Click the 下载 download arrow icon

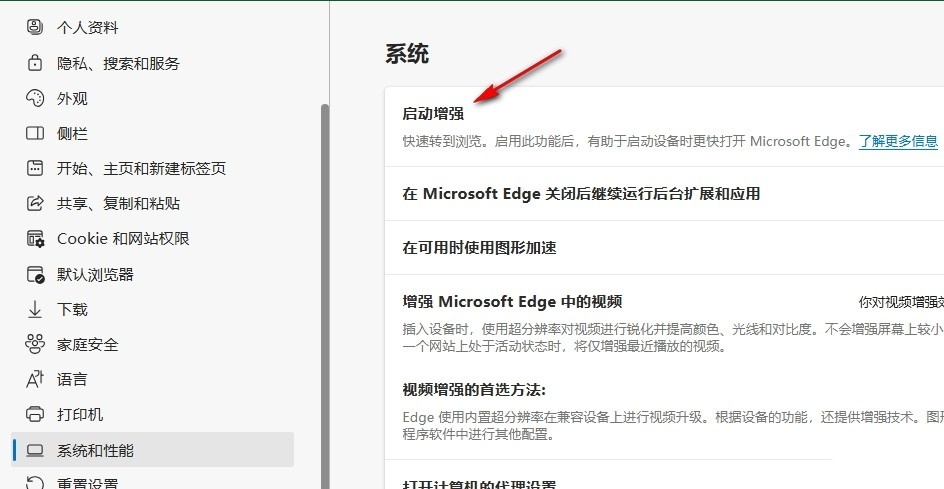pos(35,309)
